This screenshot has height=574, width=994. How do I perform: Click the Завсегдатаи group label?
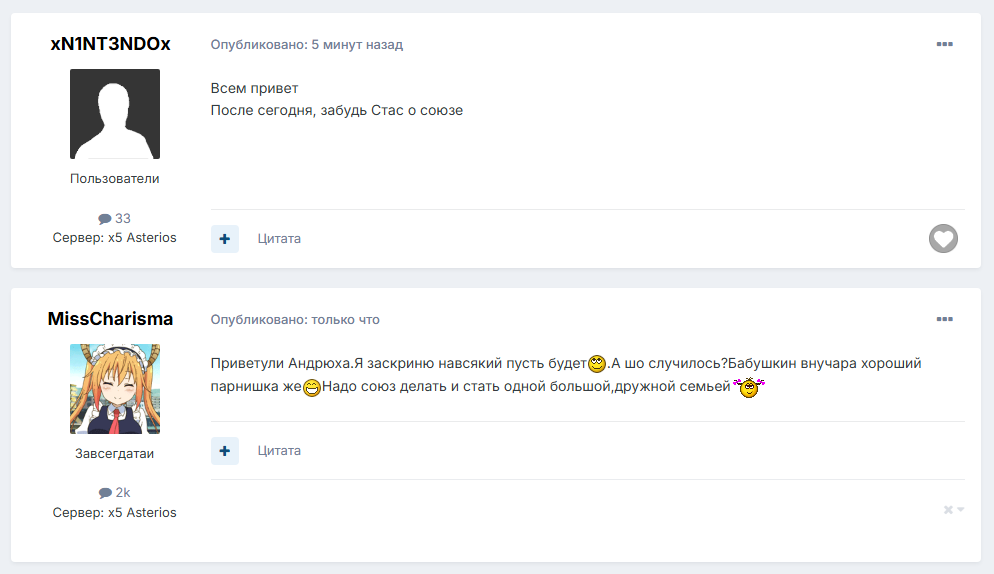point(115,453)
